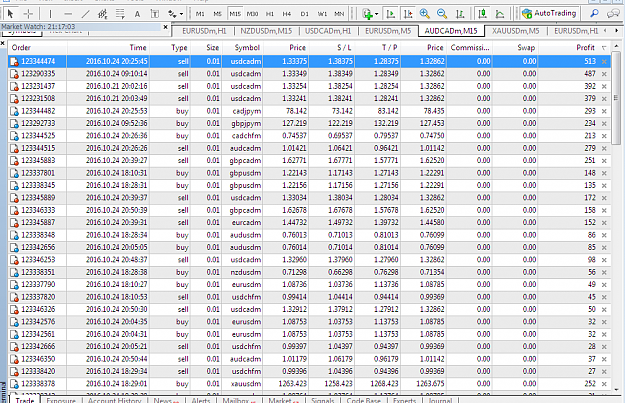Open the EURUSDm,M5 chart tab
The width and height of the screenshot is (625, 403).
[388, 31]
